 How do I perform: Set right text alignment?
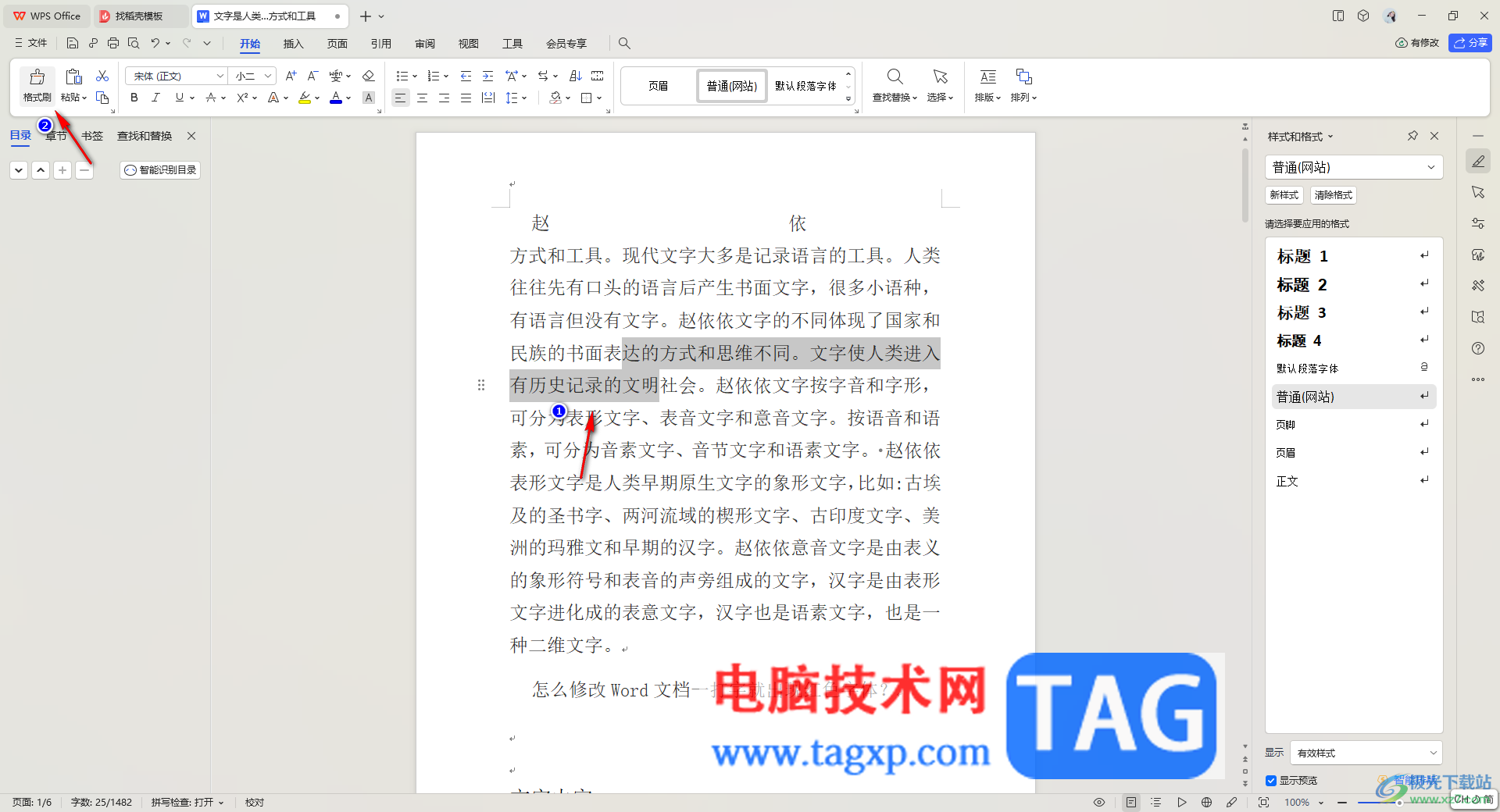tap(444, 98)
